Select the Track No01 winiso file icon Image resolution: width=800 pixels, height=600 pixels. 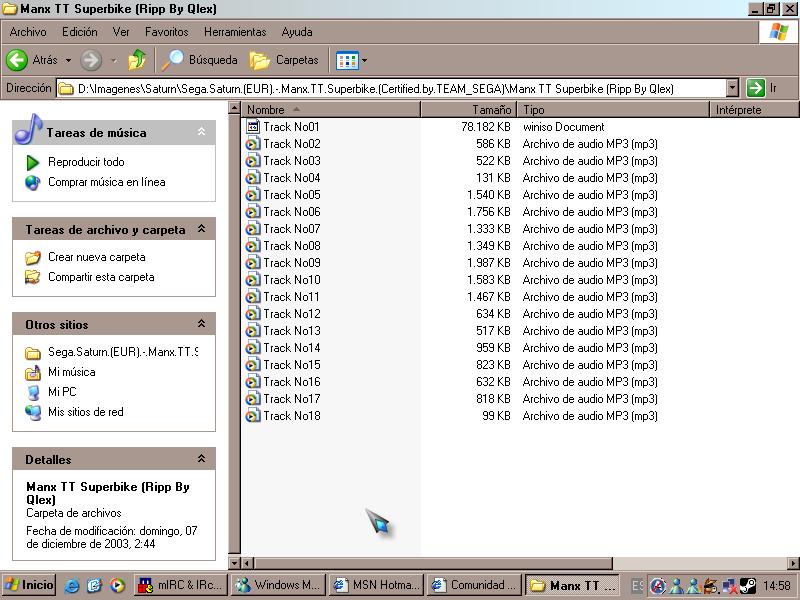coord(253,127)
